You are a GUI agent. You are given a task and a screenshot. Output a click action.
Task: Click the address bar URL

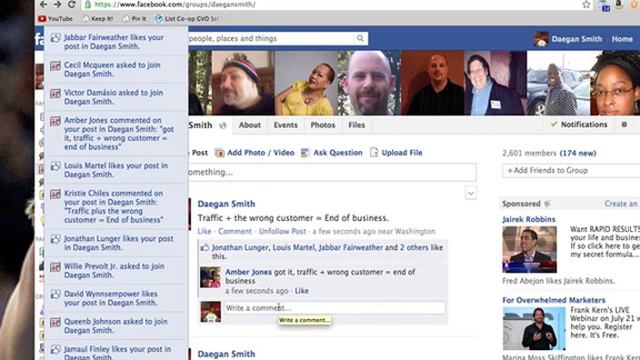(175, 4)
